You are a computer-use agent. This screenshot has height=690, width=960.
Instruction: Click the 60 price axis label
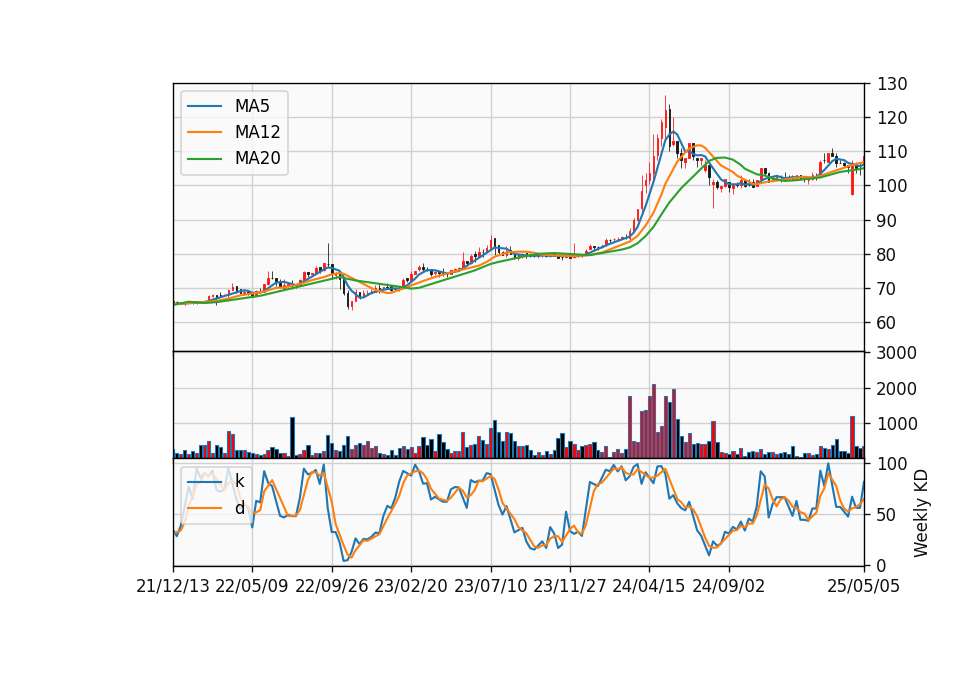pos(887,323)
